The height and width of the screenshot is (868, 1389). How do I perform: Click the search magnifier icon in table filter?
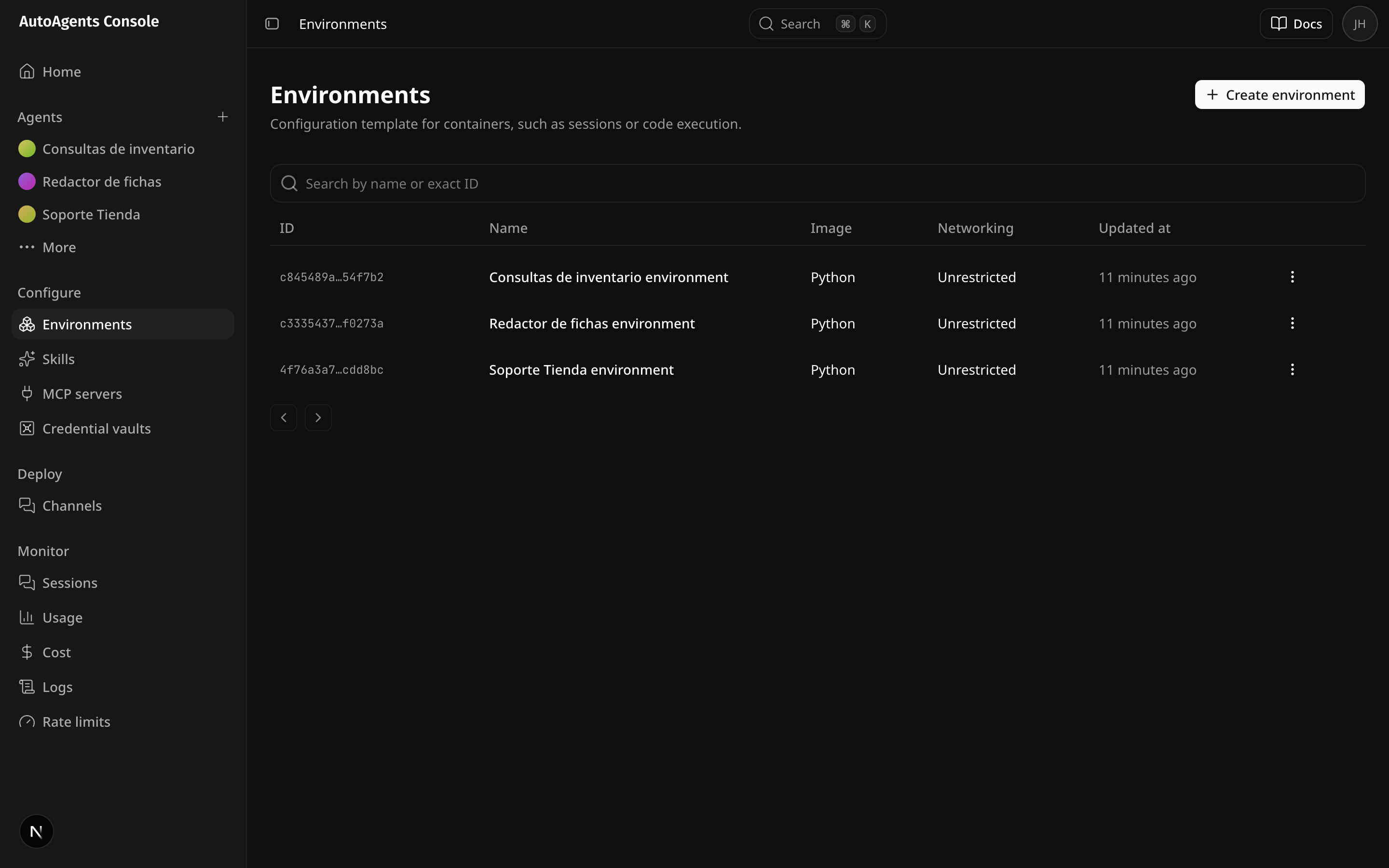289,183
